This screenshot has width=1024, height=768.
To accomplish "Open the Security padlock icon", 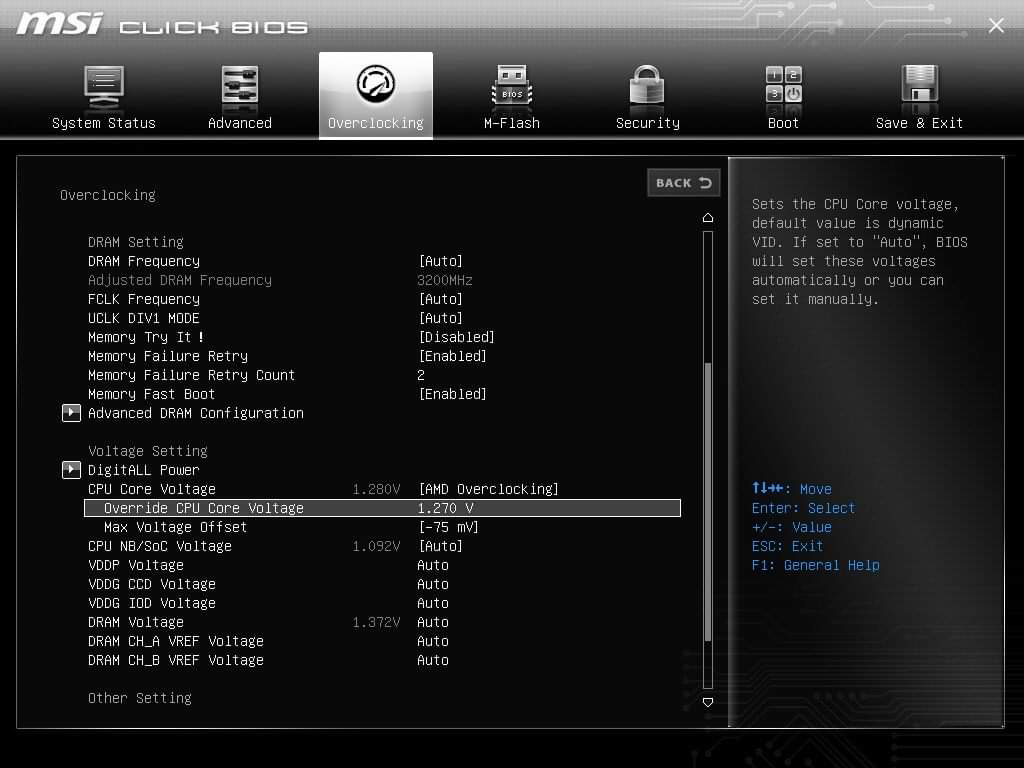I will coord(647,86).
